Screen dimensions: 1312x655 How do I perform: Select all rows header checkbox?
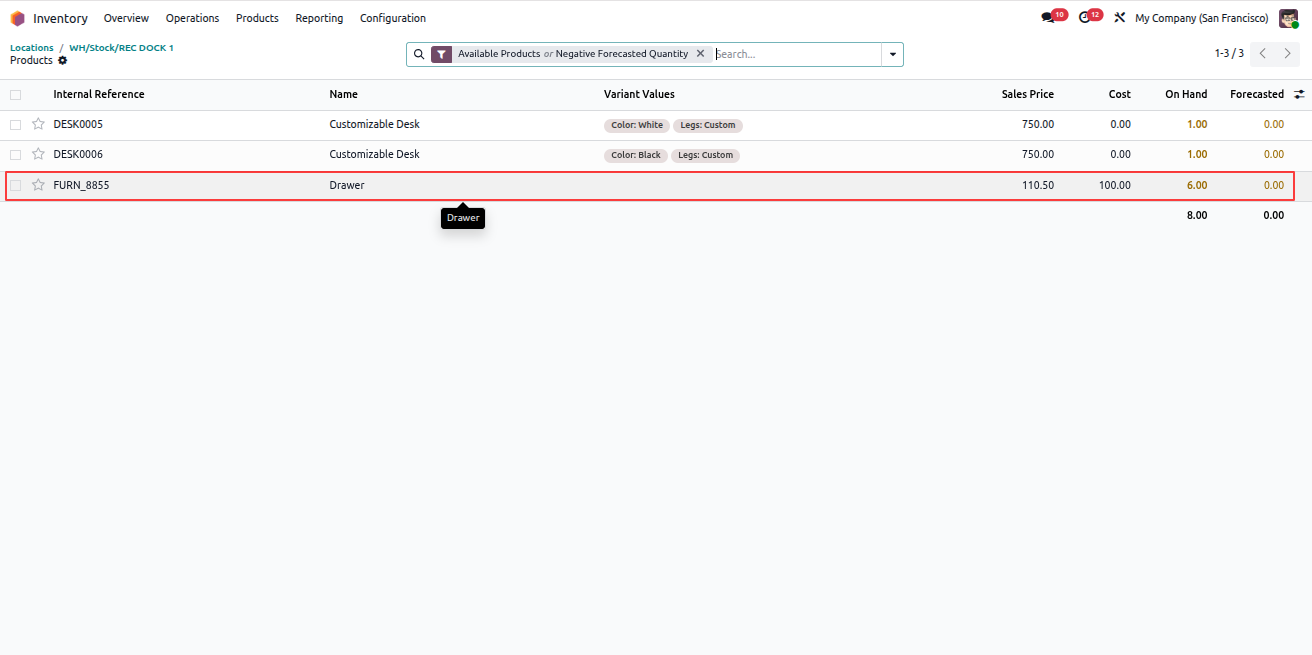coord(15,95)
